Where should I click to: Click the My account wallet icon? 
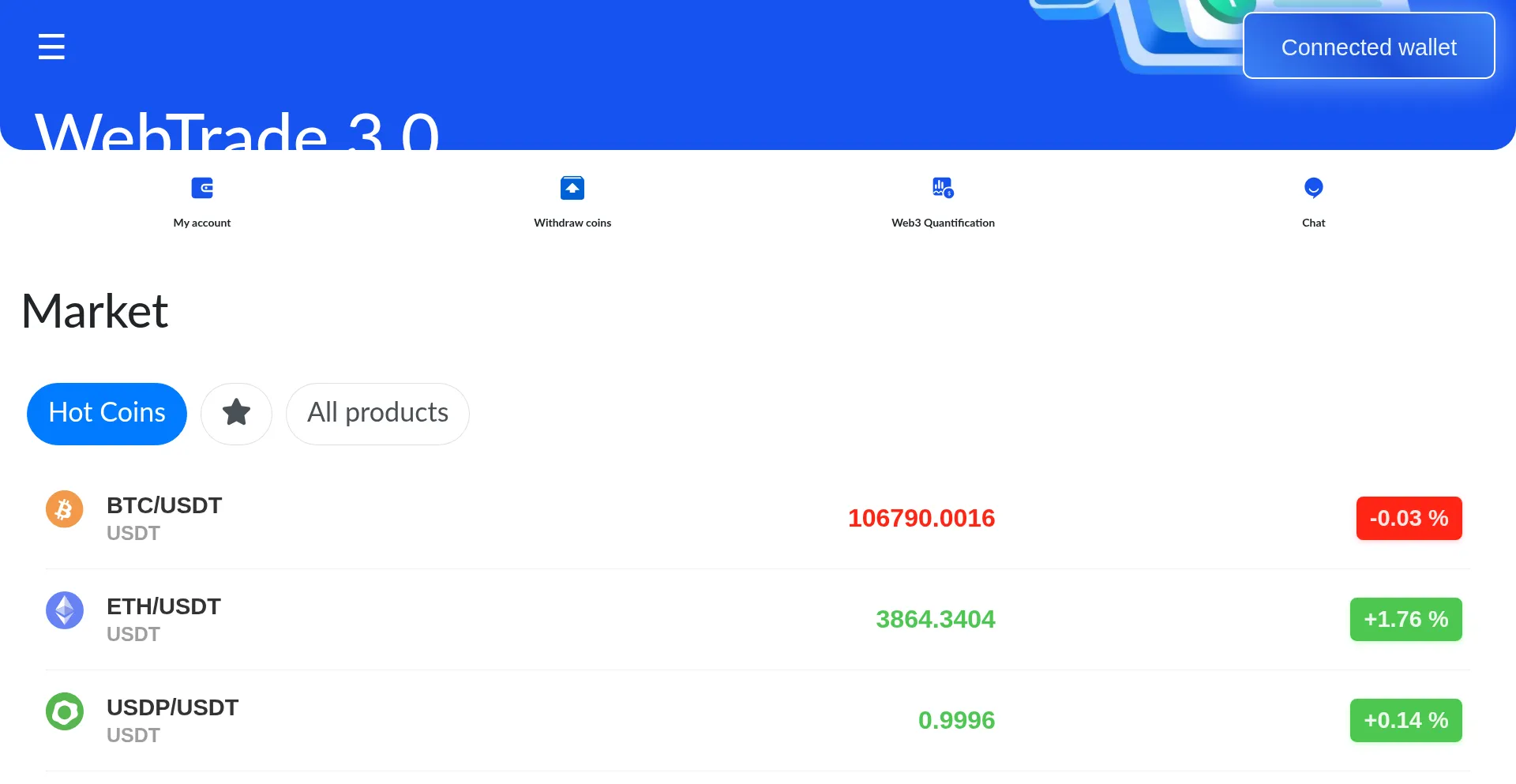[x=202, y=188]
